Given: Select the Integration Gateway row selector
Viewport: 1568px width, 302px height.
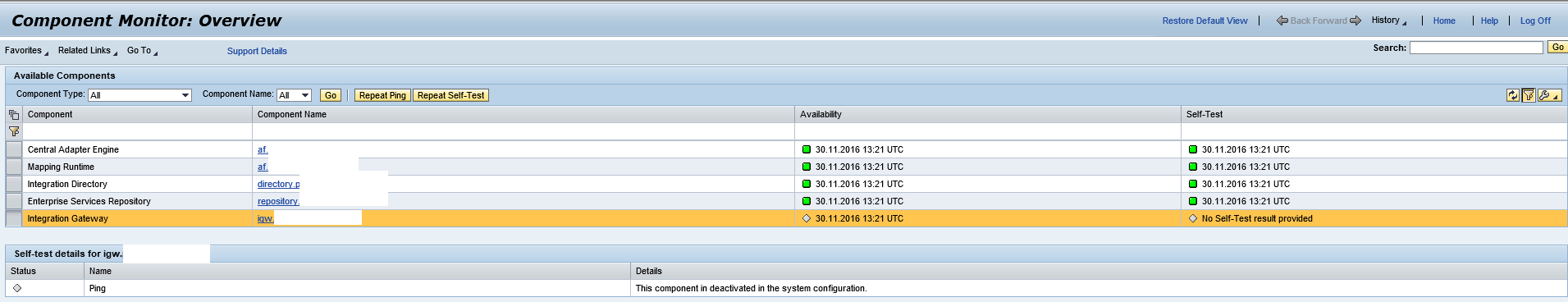Looking at the screenshot, I should (x=14, y=218).
